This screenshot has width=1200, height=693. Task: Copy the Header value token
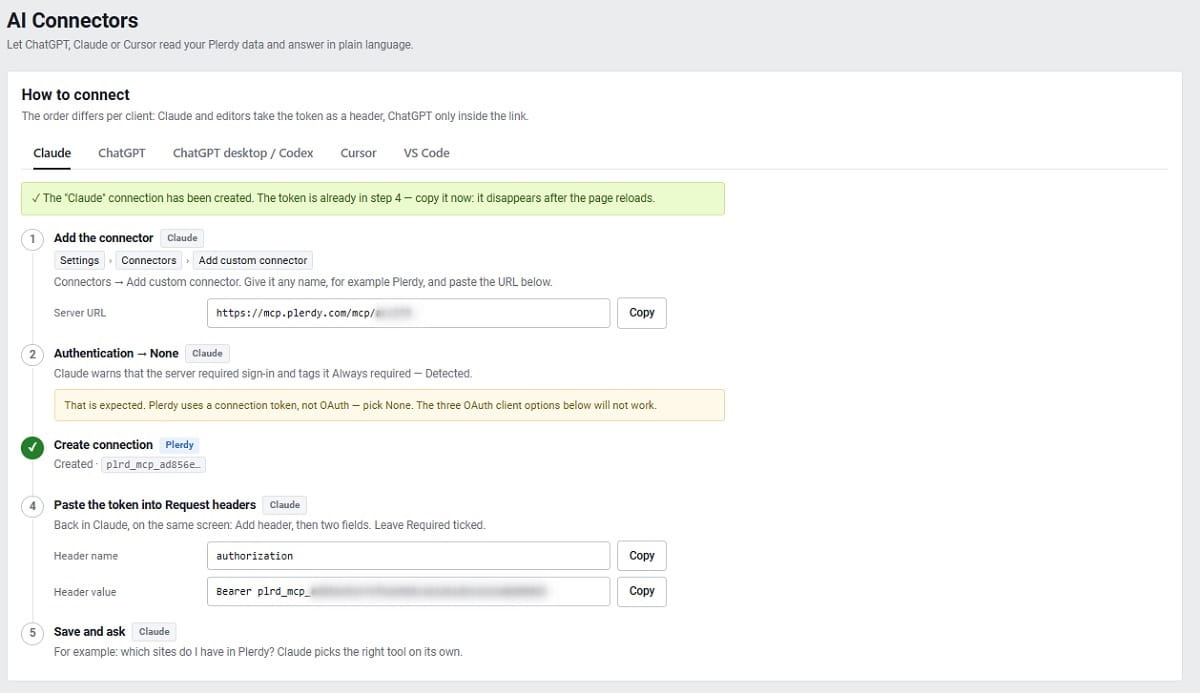tap(642, 591)
